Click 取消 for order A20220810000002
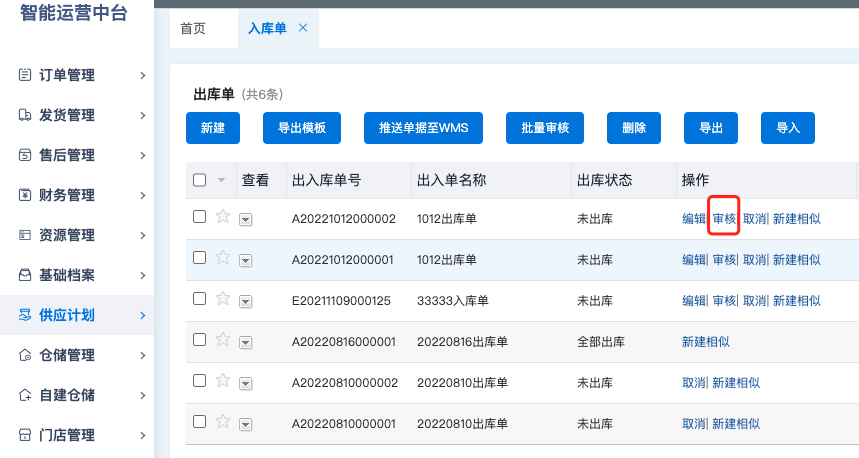This screenshot has width=859, height=458. [694, 382]
